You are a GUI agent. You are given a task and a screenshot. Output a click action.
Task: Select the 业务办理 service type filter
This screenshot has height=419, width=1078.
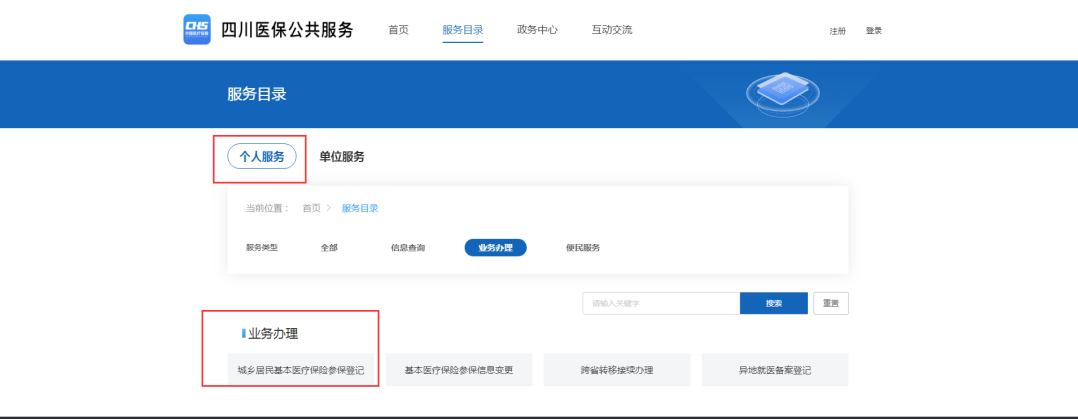point(496,248)
